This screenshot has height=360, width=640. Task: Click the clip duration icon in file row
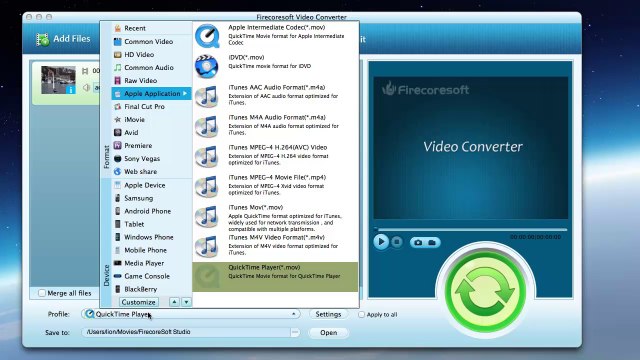click(85, 71)
